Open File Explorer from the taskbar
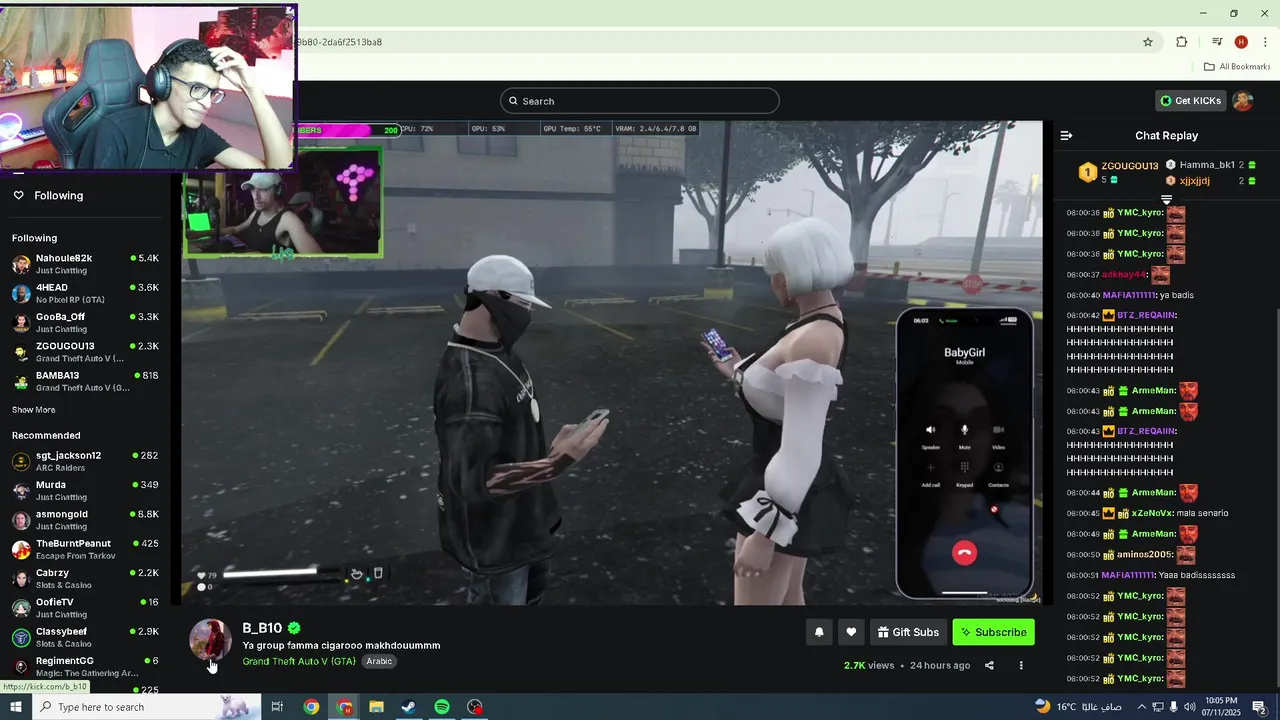This screenshot has width=1280, height=720. [376, 707]
